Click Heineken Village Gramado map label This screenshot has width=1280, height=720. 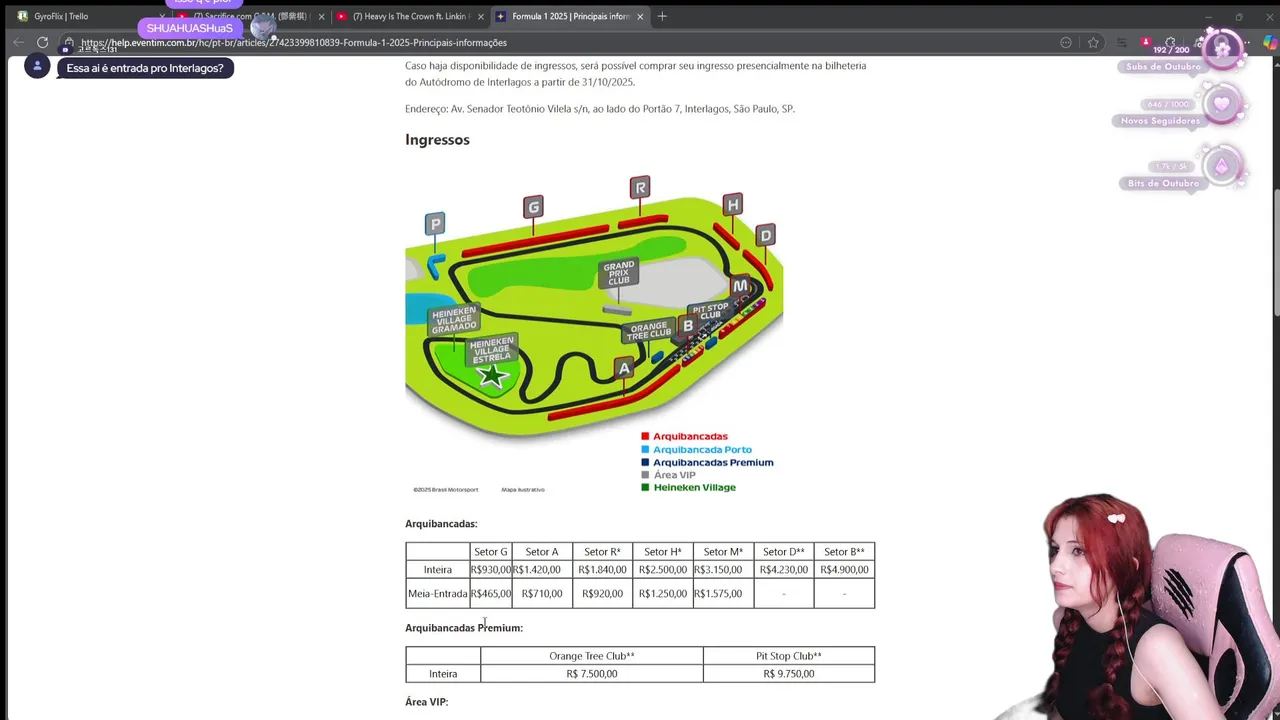click(x=454, y=320)
